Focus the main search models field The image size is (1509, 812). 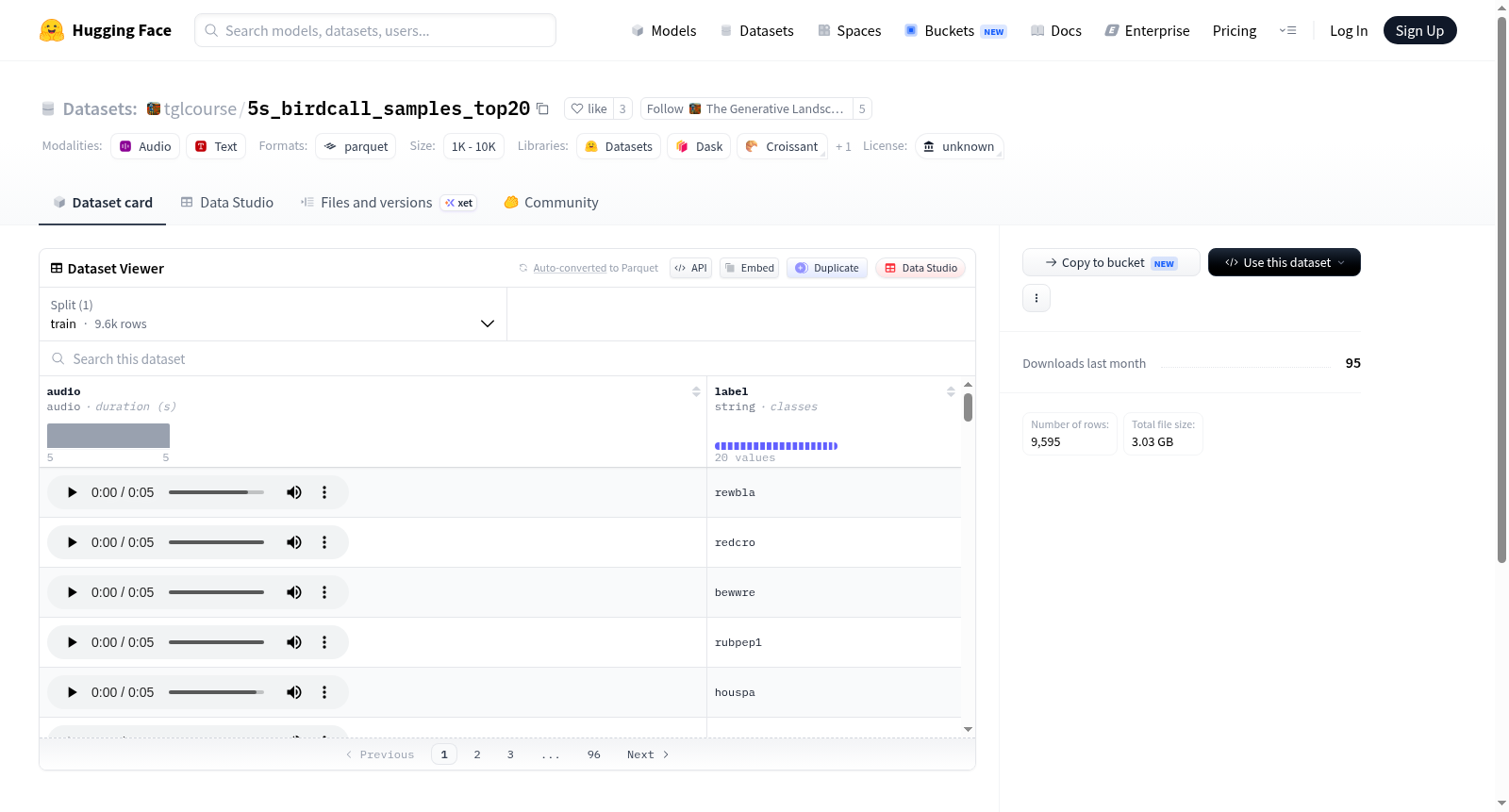pyautogui.click(x=375, y=30)
